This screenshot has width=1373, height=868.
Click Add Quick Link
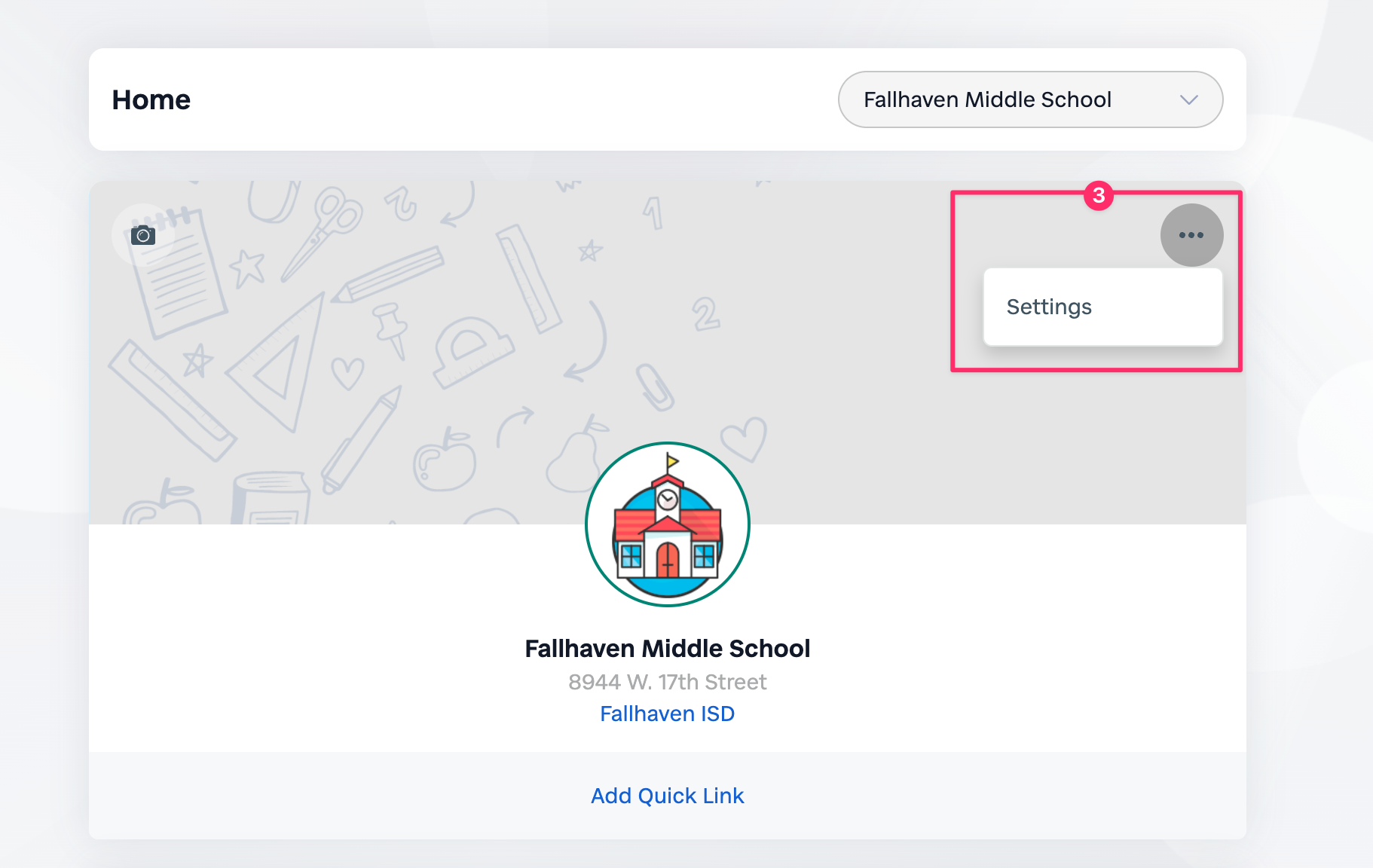[667, 796]
